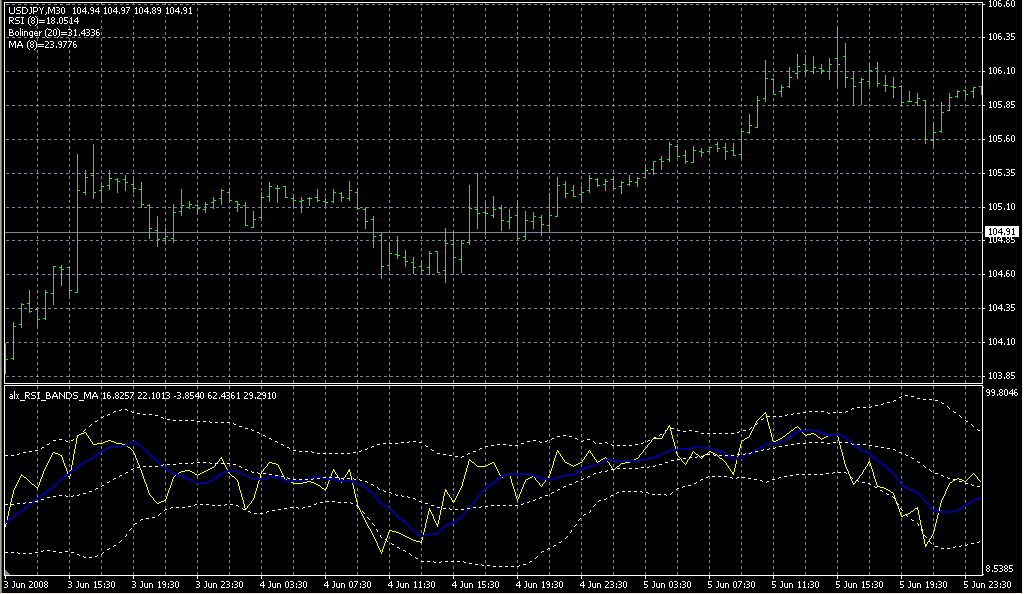Click the 99.8046 indicator scale value
Viewport: 1024px width, 594px height.
point(1003,394)
